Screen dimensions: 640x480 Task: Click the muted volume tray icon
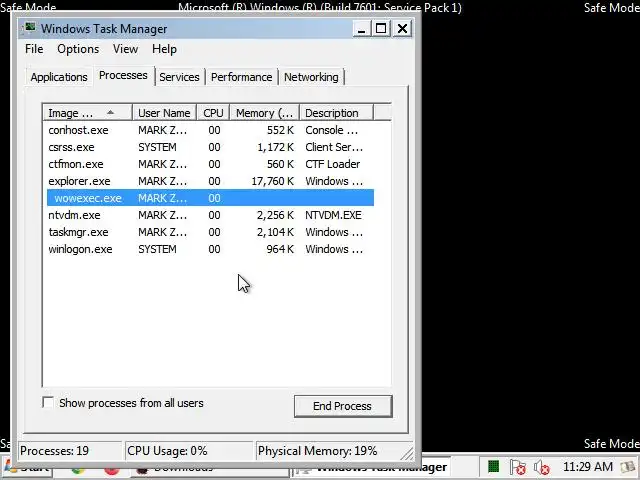tap(542, 467)
